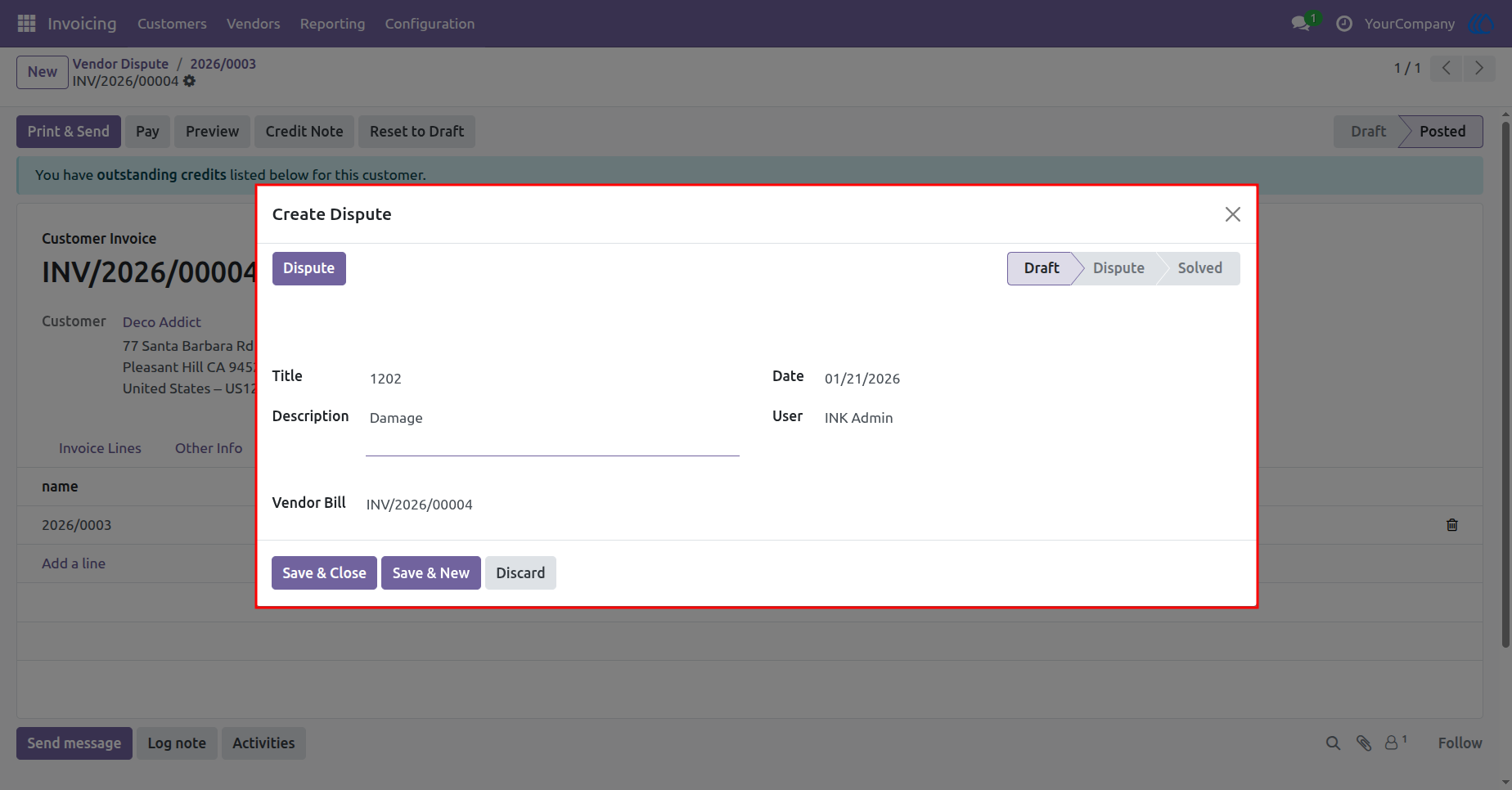The width and height of the screenshot is (1512, 790).
Task: Close the Create Dispute dialog
Action: click(1232, 214)
